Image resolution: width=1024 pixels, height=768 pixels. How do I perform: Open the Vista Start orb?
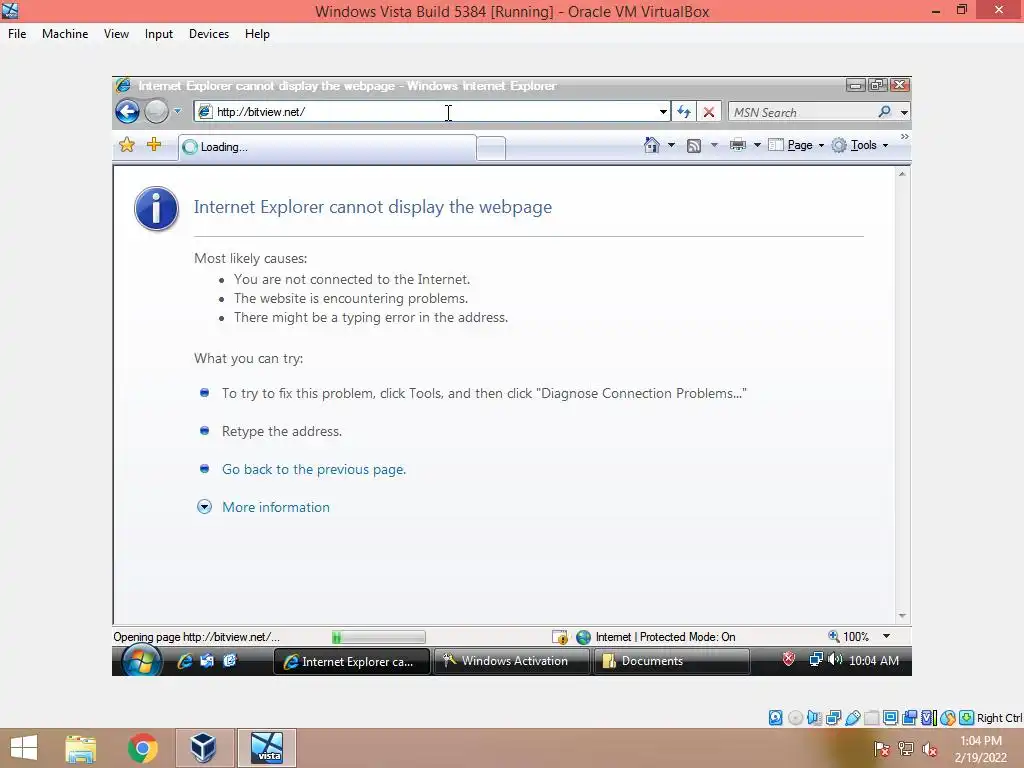142,661
